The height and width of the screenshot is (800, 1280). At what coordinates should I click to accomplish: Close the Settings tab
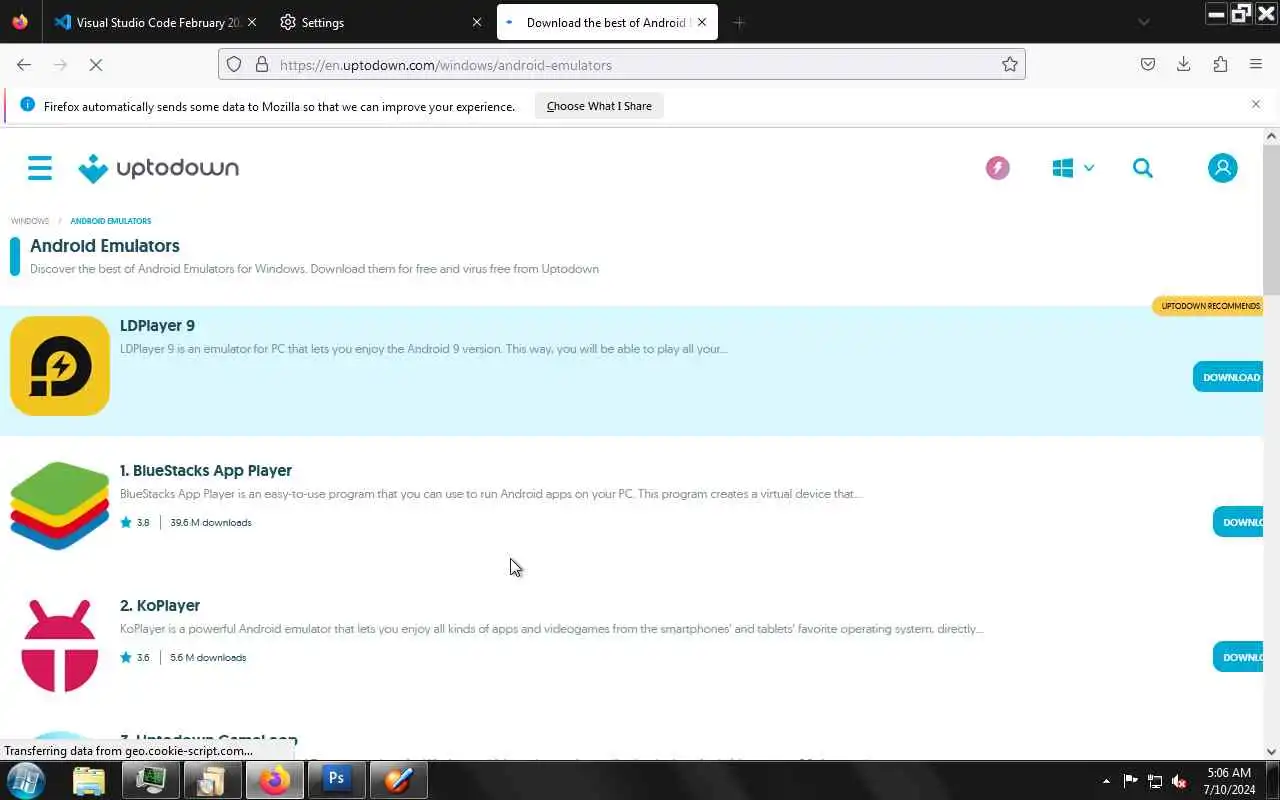click(x=477, y=22)
